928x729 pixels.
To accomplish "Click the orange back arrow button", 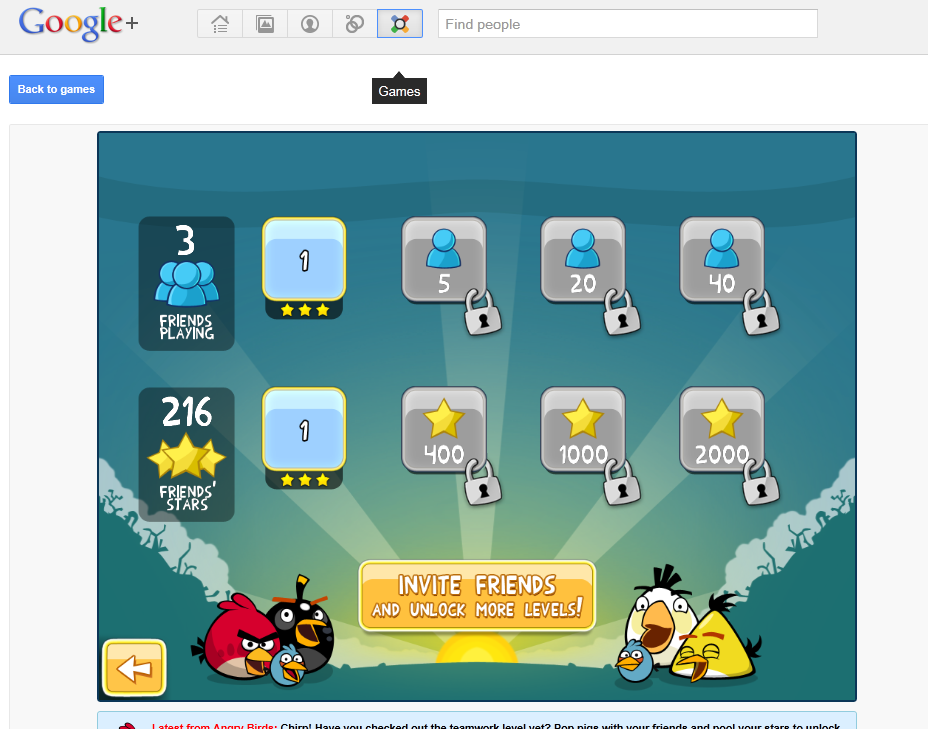I will click(134, 667).
